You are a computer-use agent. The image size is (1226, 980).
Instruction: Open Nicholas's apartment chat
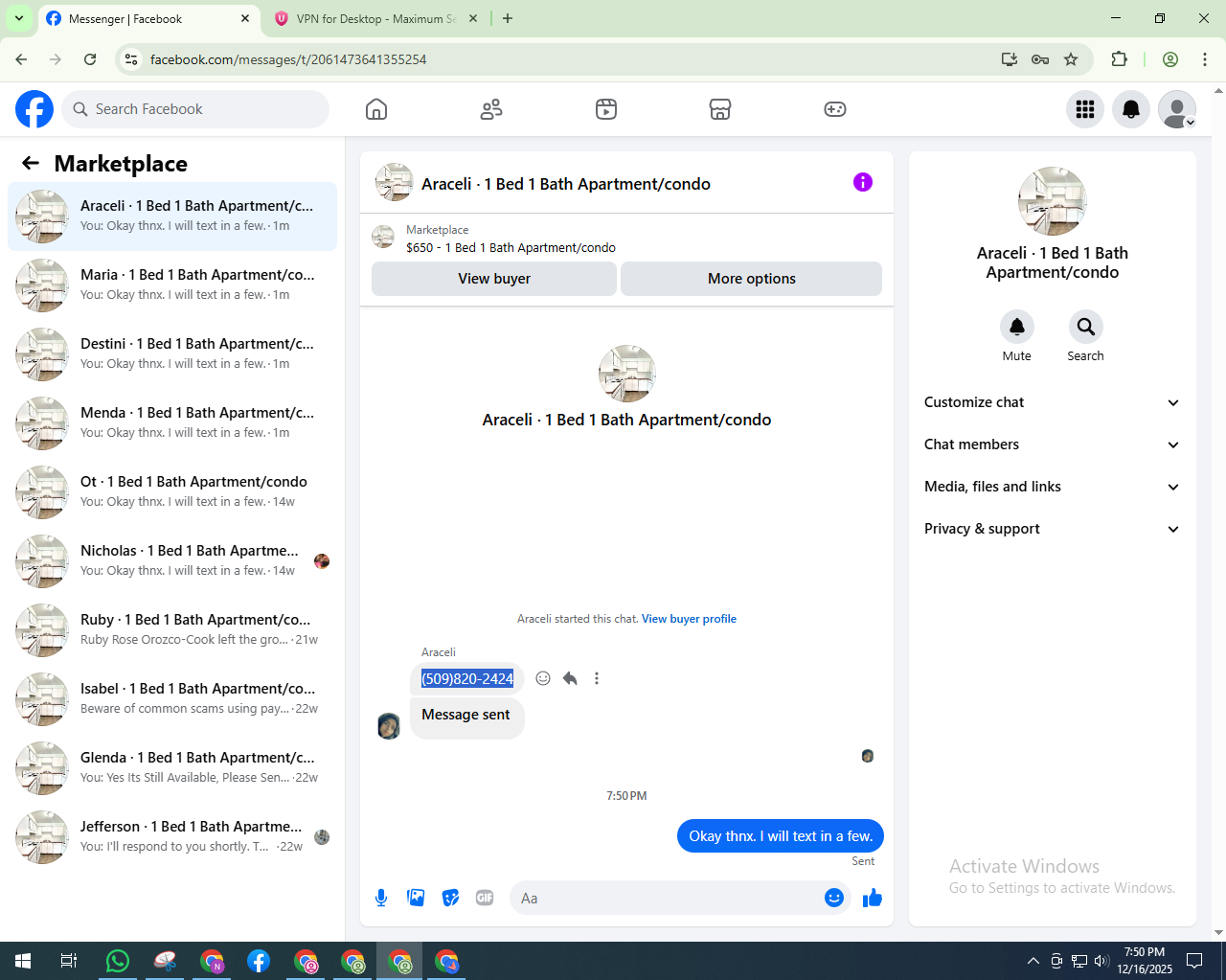pos(172,561)
